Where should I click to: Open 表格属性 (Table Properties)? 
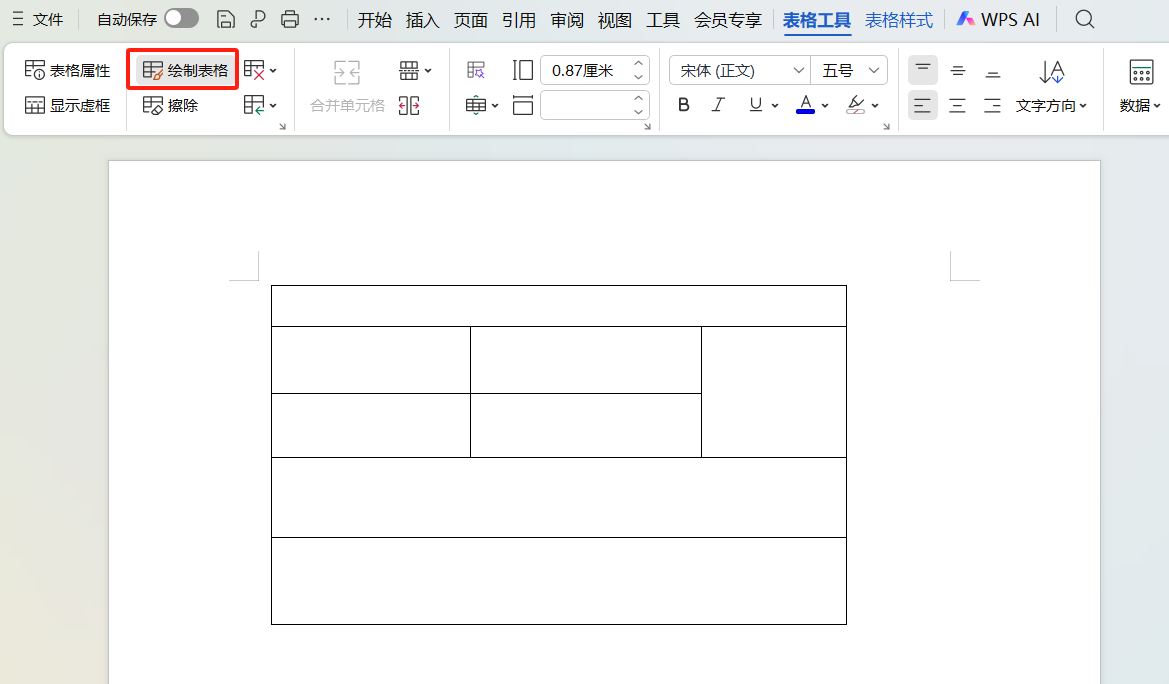coord(67,69)
